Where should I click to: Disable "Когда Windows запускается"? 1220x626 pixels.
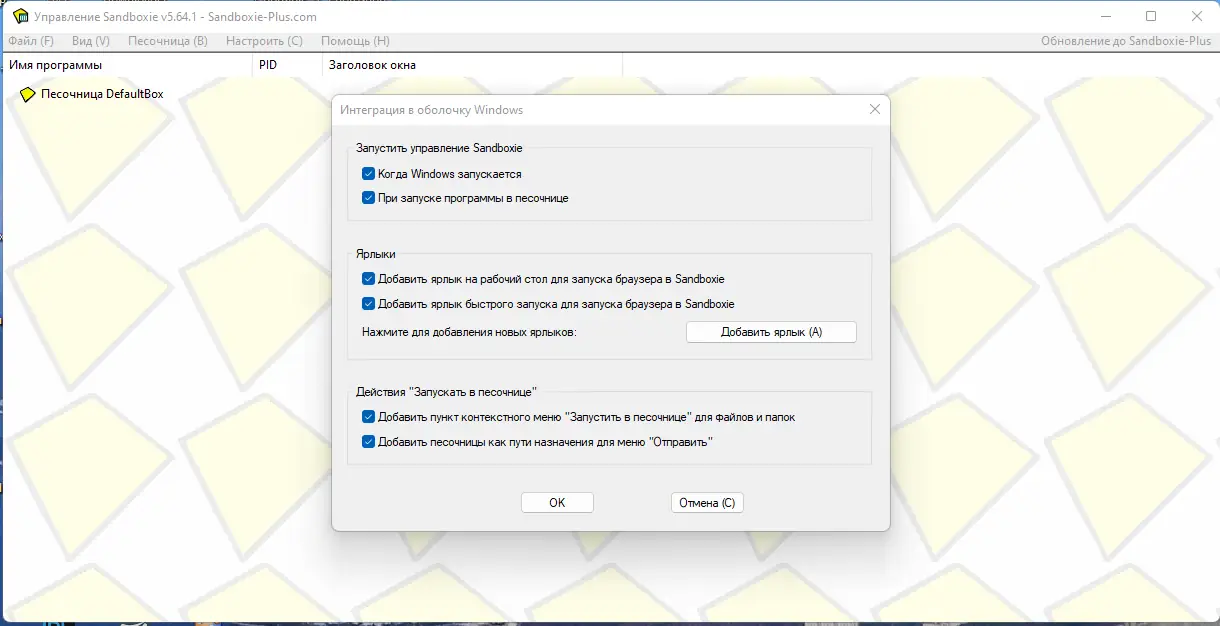click(x=369, y=172)
